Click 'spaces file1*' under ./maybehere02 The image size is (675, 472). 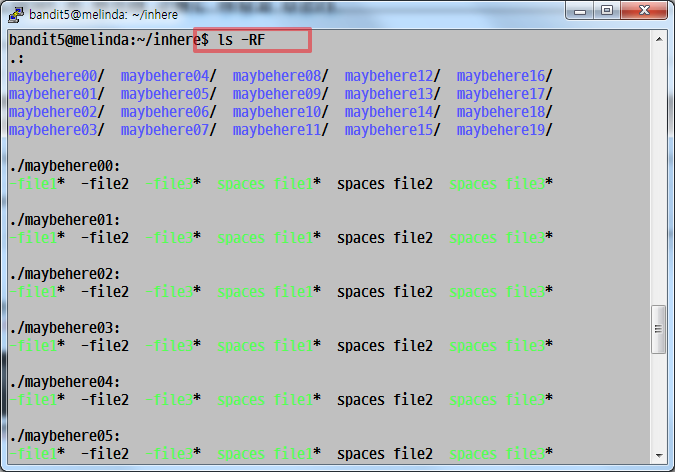[269, 292]
